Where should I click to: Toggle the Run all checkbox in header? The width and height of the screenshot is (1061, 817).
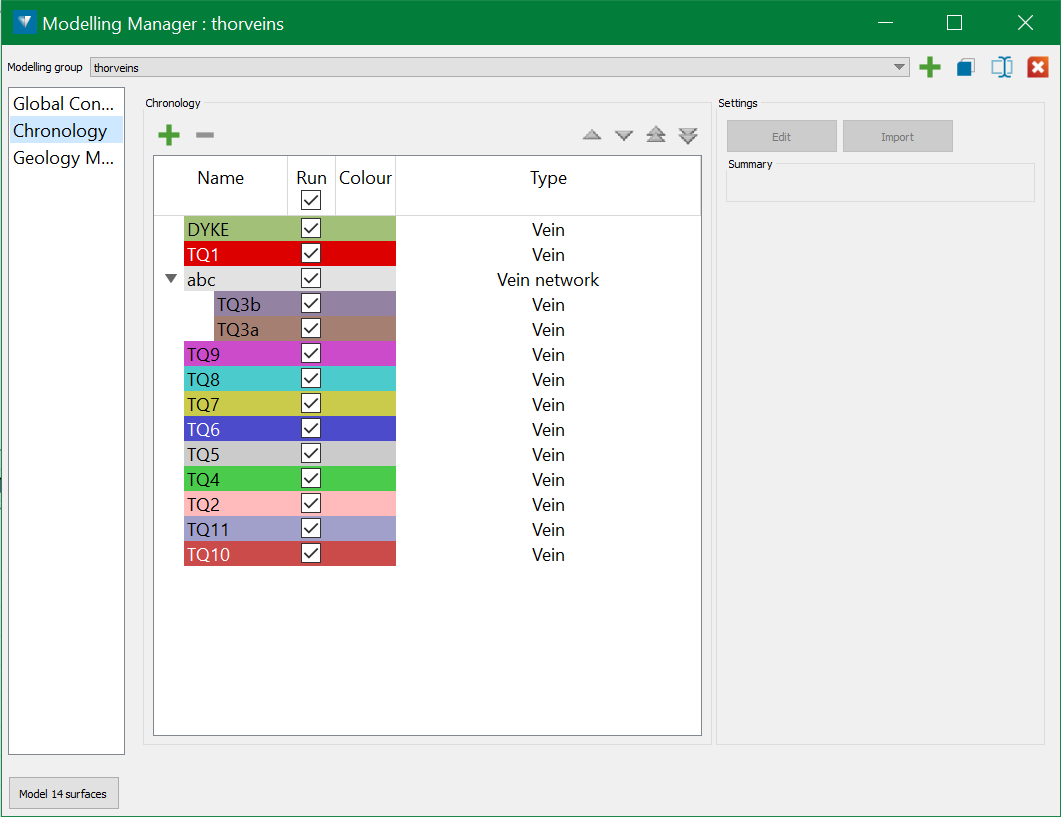pyautogui.click(x=311, y=201)
